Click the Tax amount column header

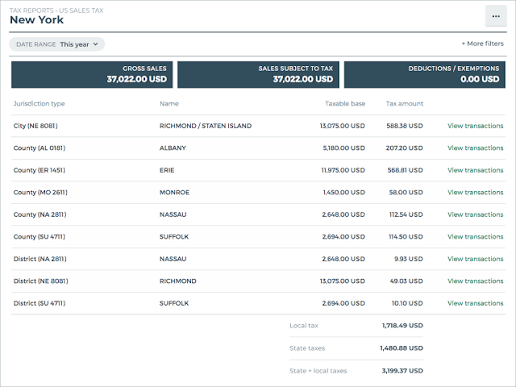tap(404, 104)
